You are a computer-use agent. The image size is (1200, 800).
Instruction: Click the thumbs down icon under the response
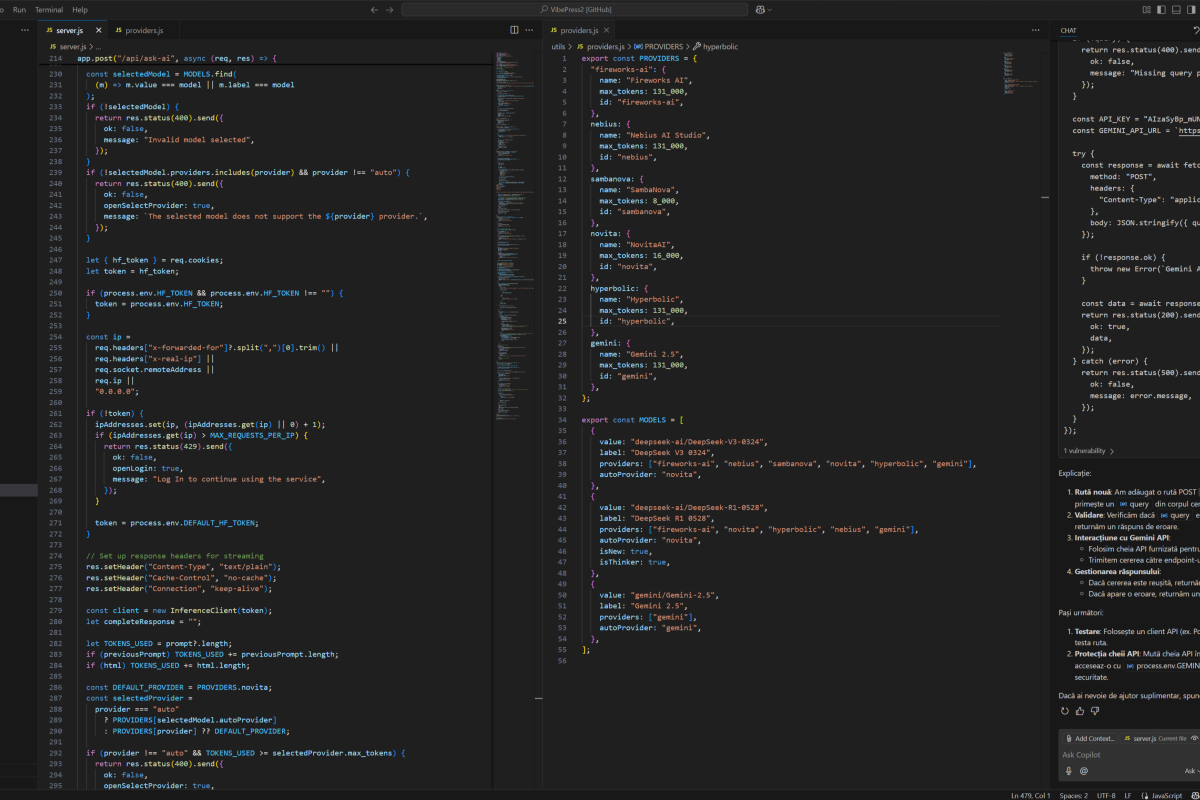(1095, 711)
